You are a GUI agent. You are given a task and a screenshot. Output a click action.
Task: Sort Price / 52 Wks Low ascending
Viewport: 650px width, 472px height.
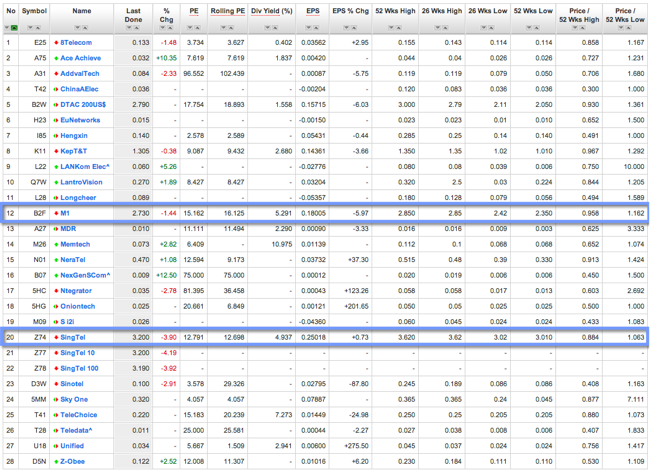tap(629, 28)
